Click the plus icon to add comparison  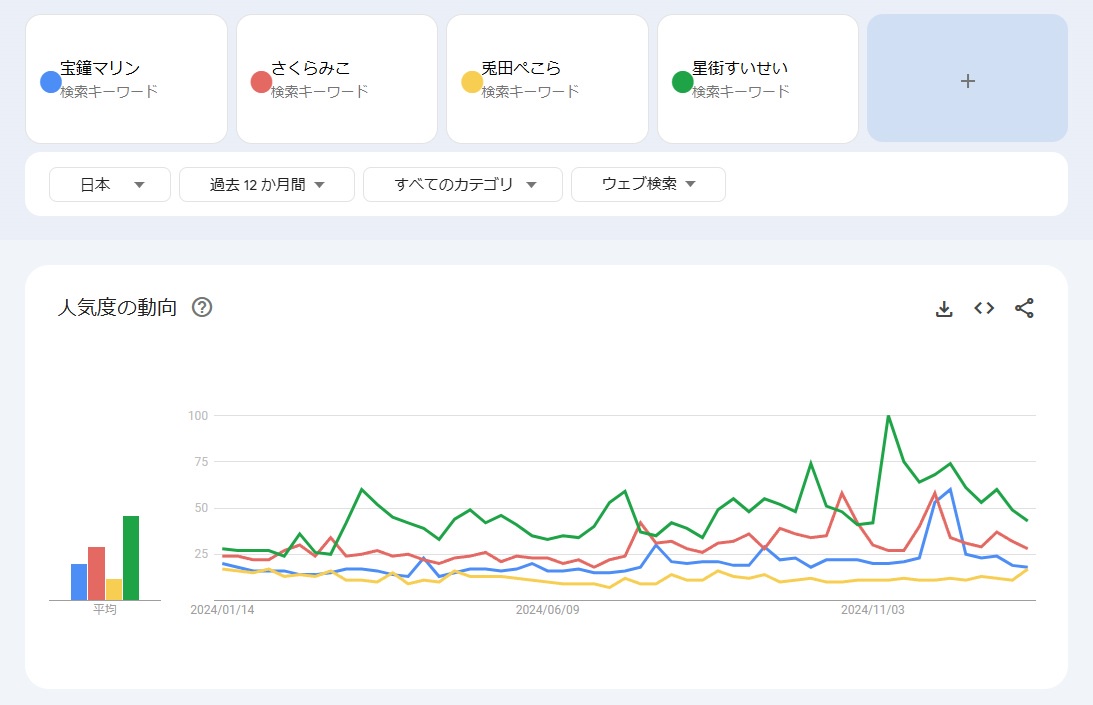coord(967,81)
